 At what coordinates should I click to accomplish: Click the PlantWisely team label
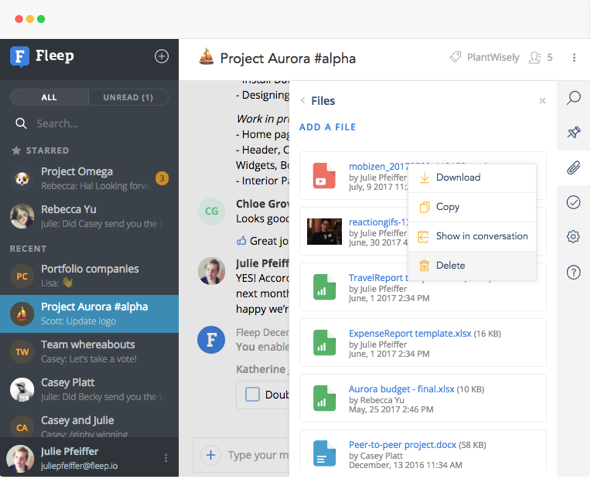(493, 58)
